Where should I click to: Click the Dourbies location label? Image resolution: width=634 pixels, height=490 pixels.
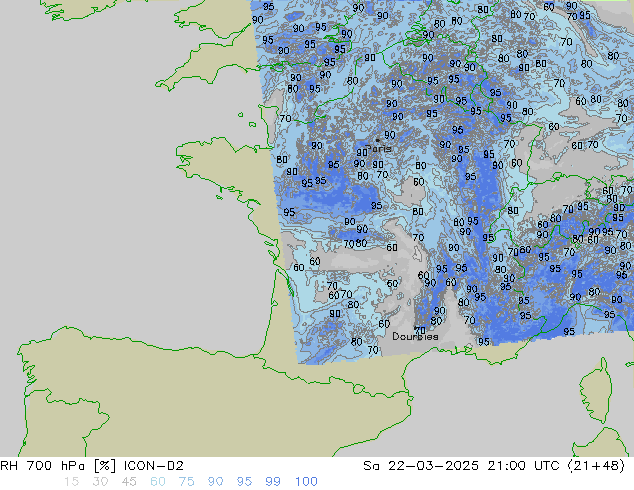[415, 336]
